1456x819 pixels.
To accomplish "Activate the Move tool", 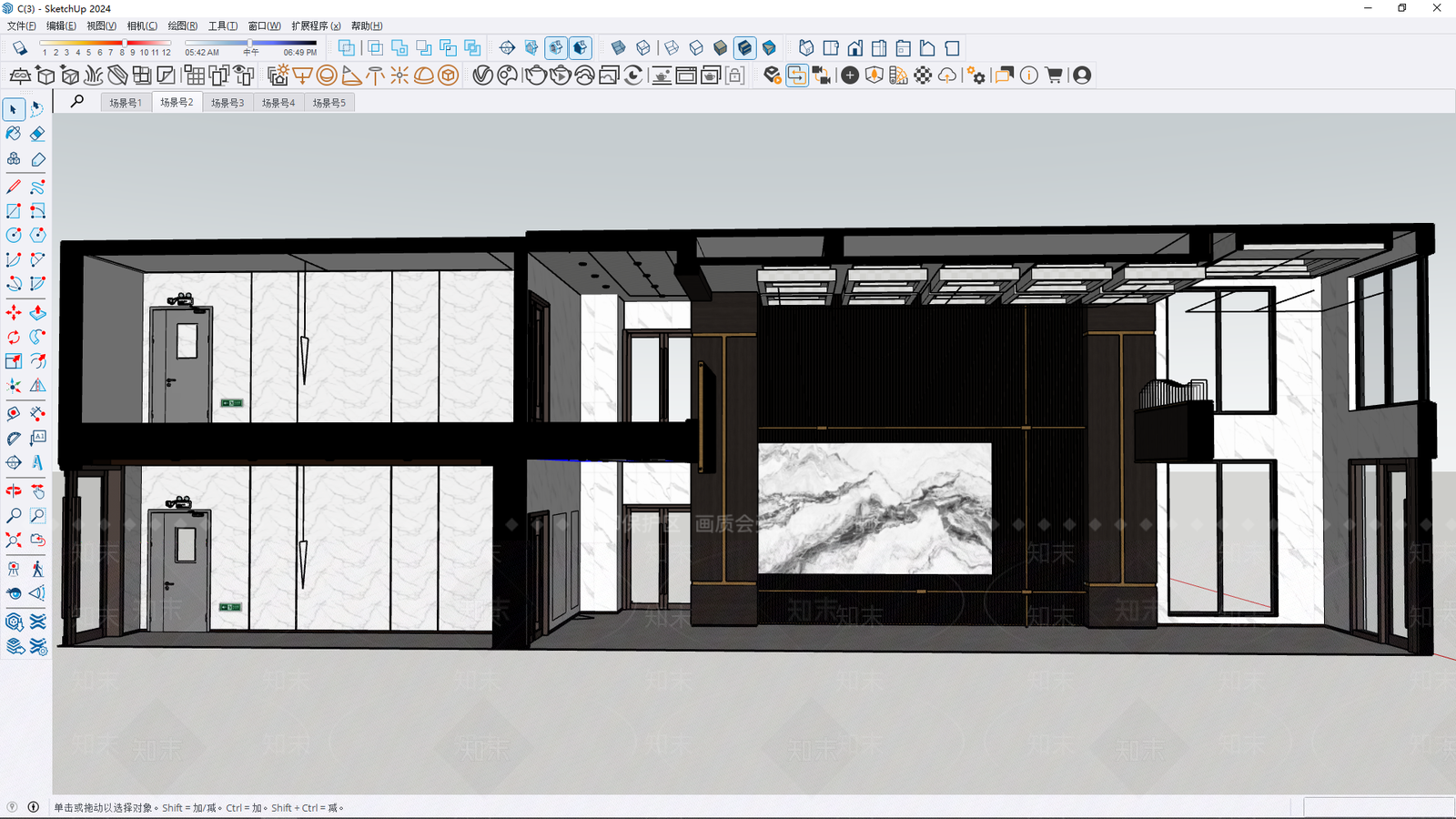I will pos(14,313).
